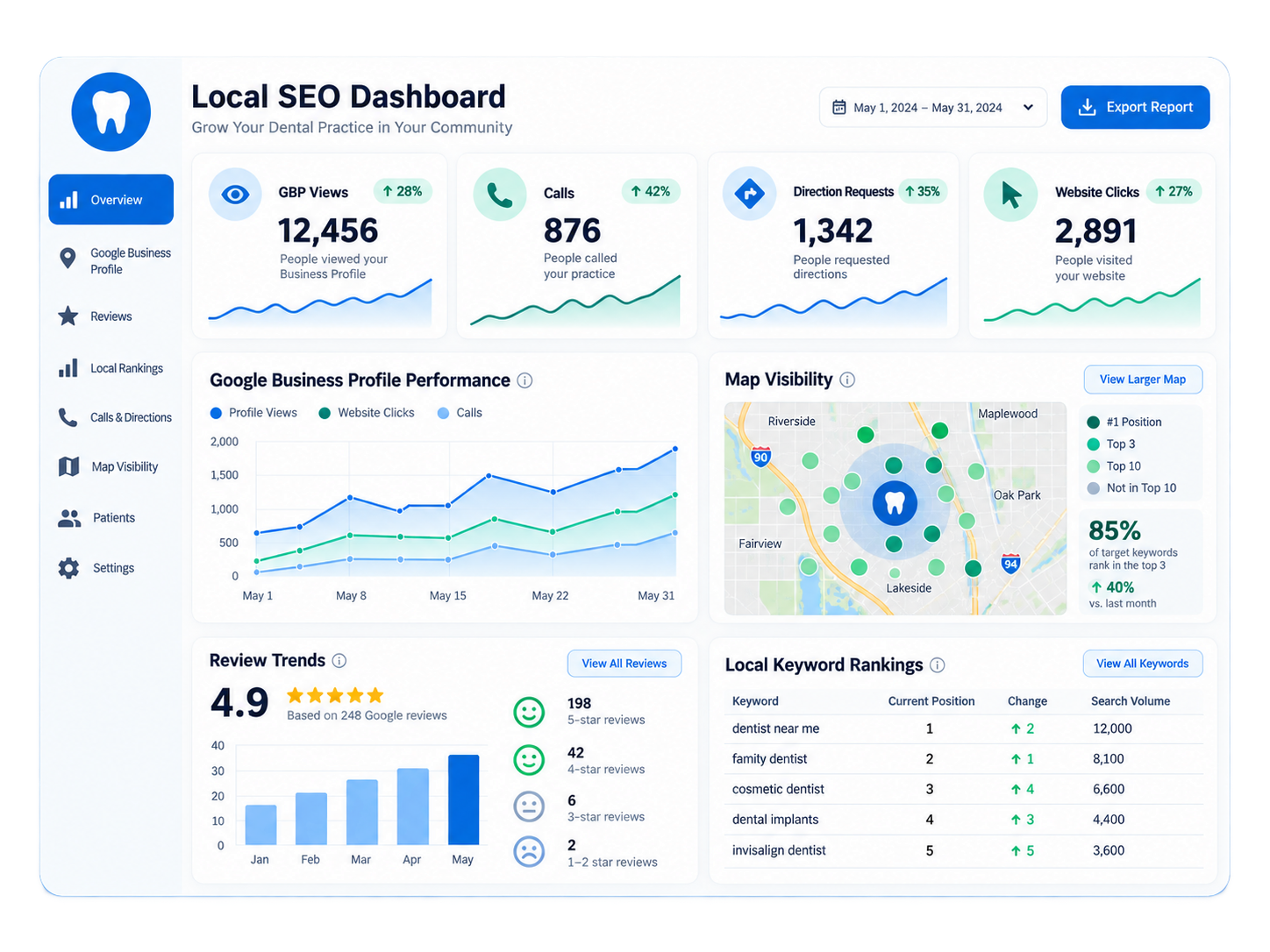Open the May 2024 date range dropdown
This screenshot has height=952, width=1270.
pos(933,107)
